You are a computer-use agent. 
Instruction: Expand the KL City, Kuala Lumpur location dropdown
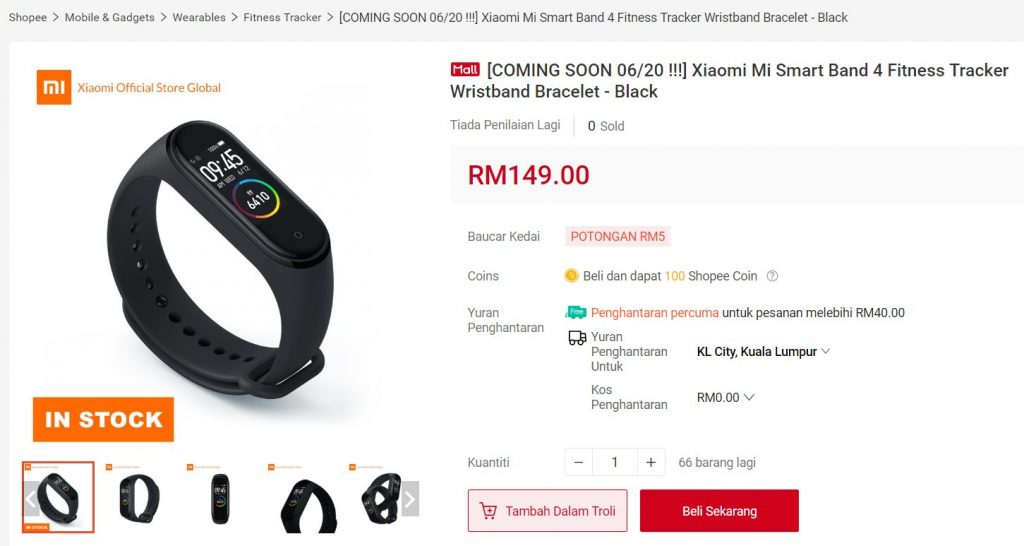[x=763, y=351]
